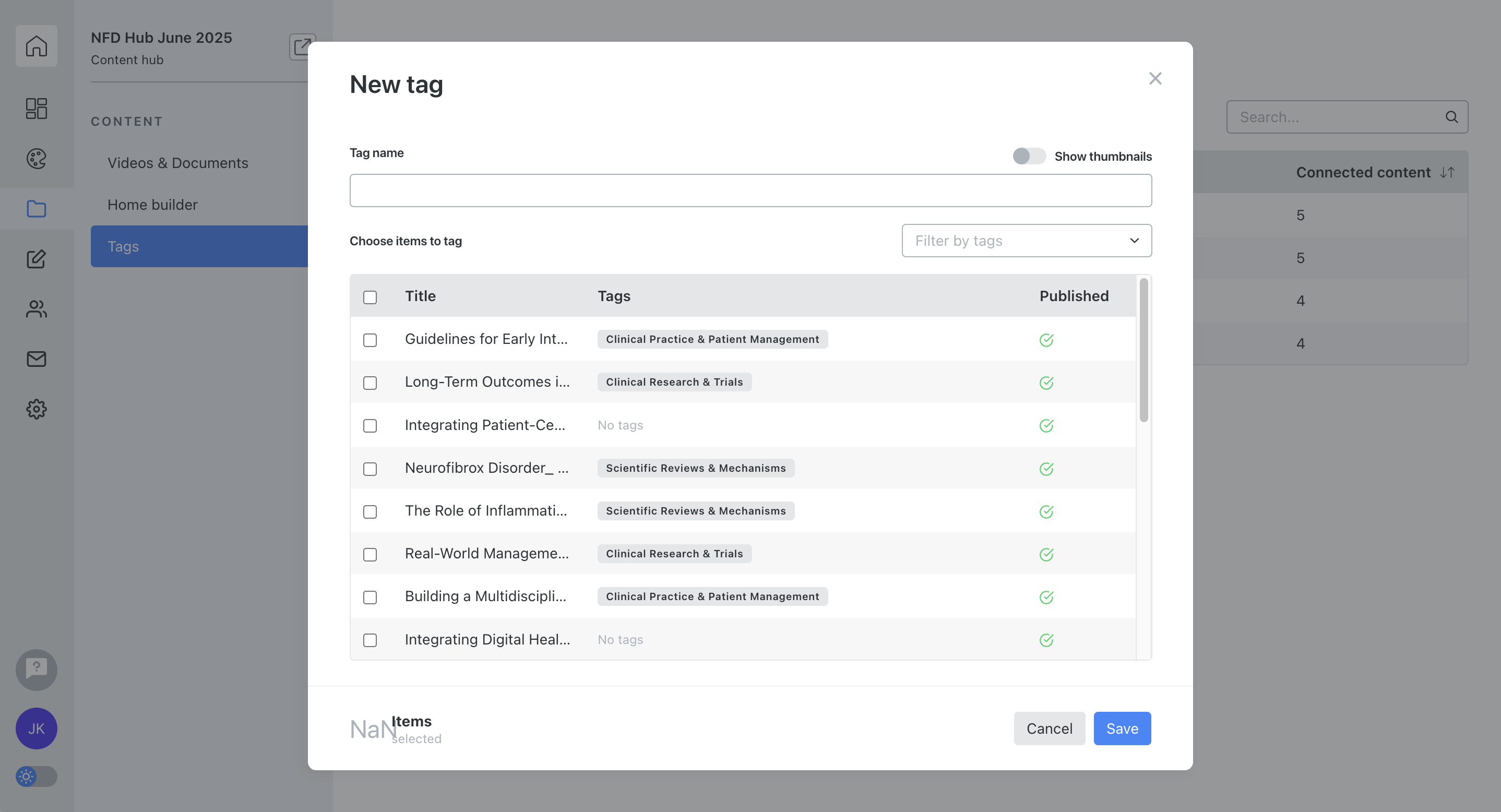Open the mail envelope icon

pos(36,359)
